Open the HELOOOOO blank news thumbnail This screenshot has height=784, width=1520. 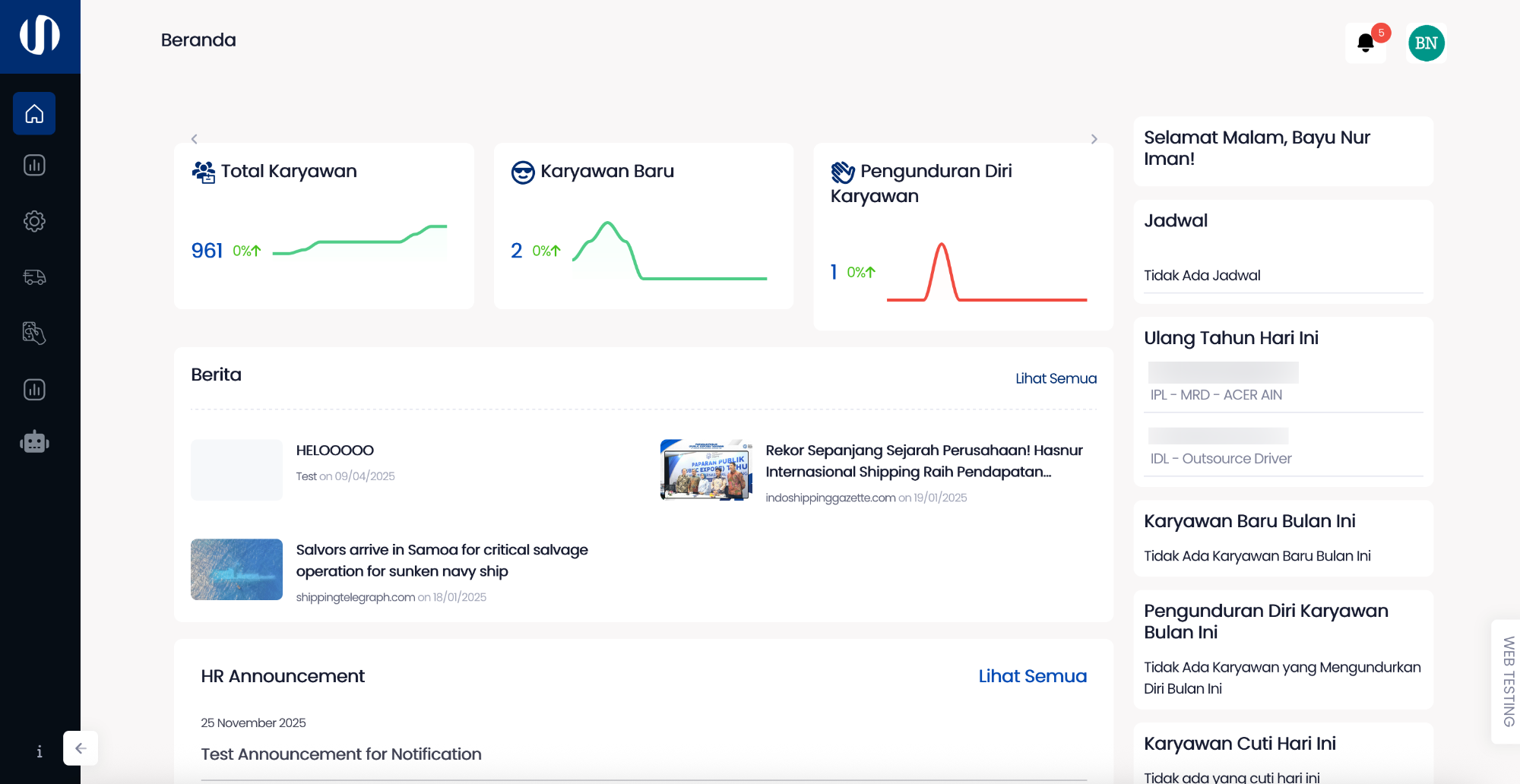click(236, 469)
